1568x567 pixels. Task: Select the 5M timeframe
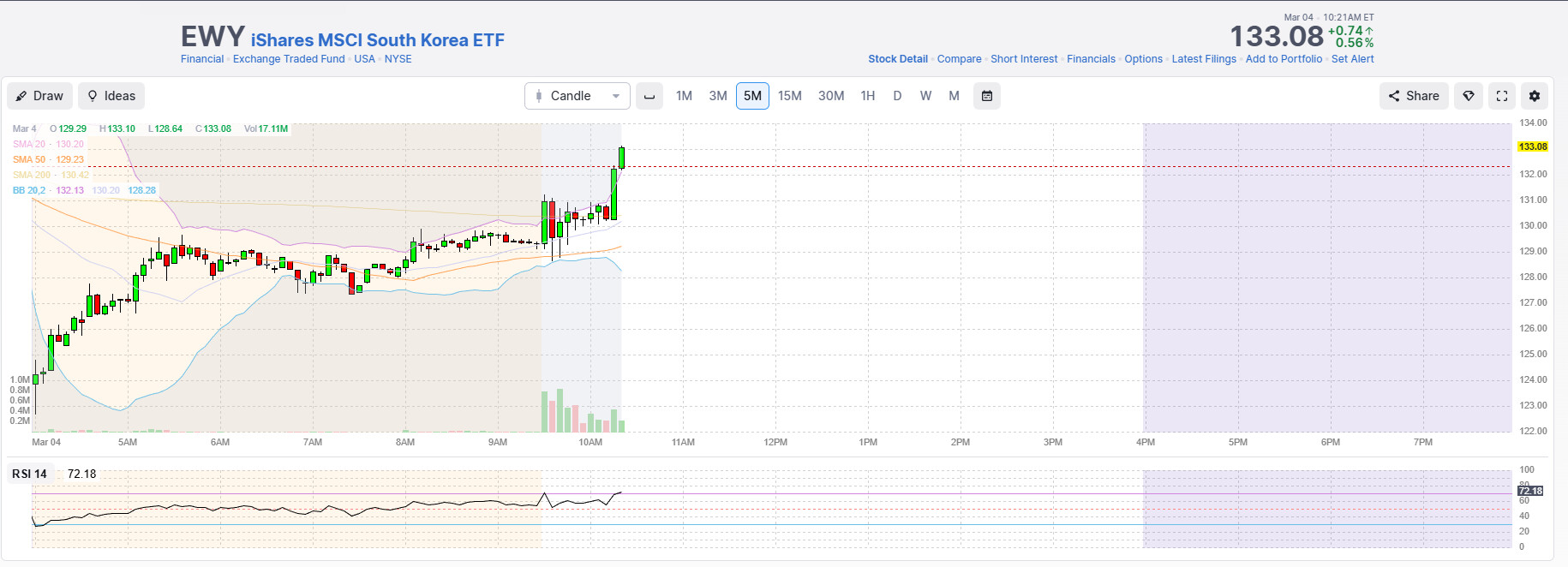752,96
